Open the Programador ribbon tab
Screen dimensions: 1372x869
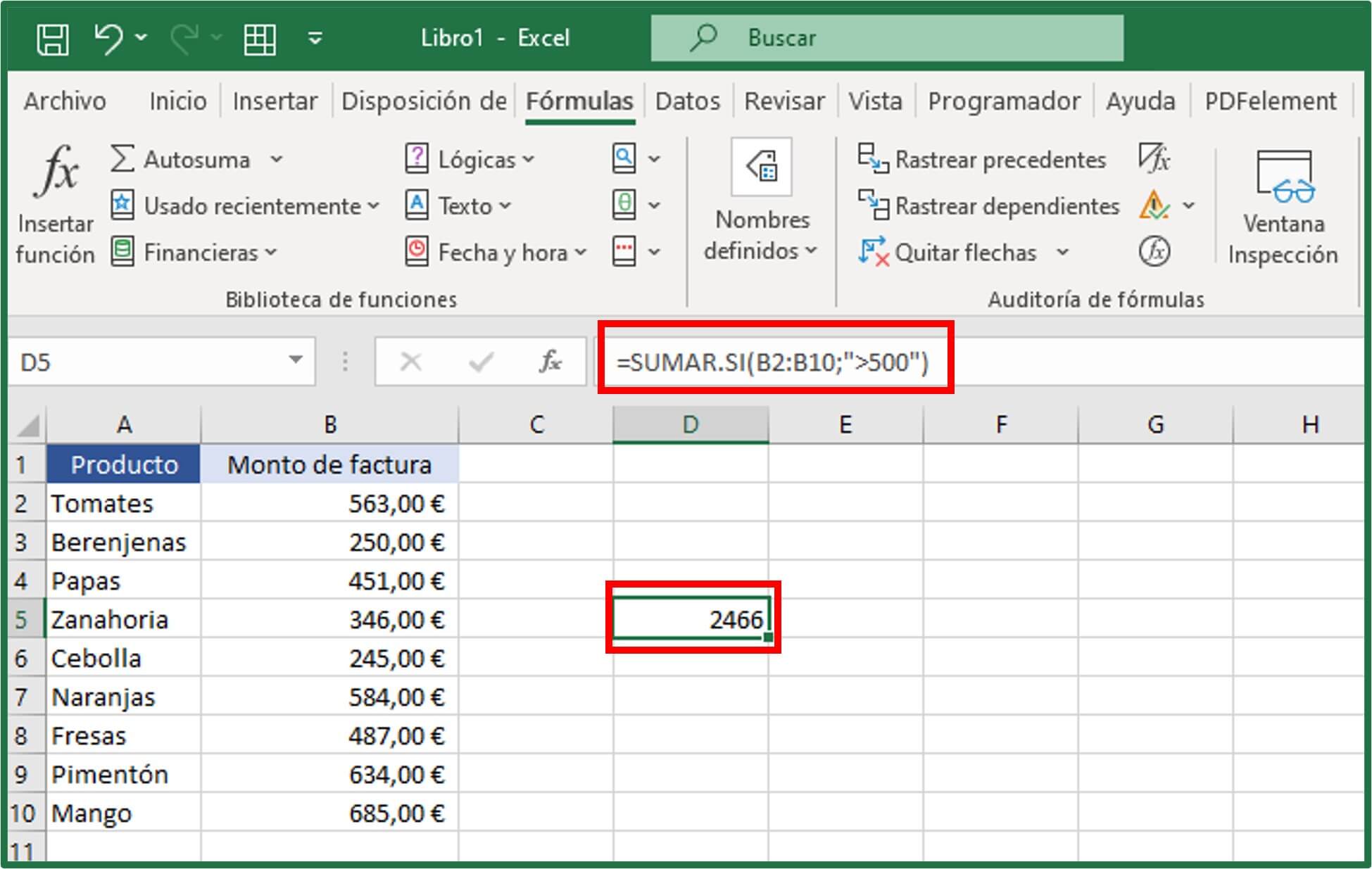(x=1005, y=101)
